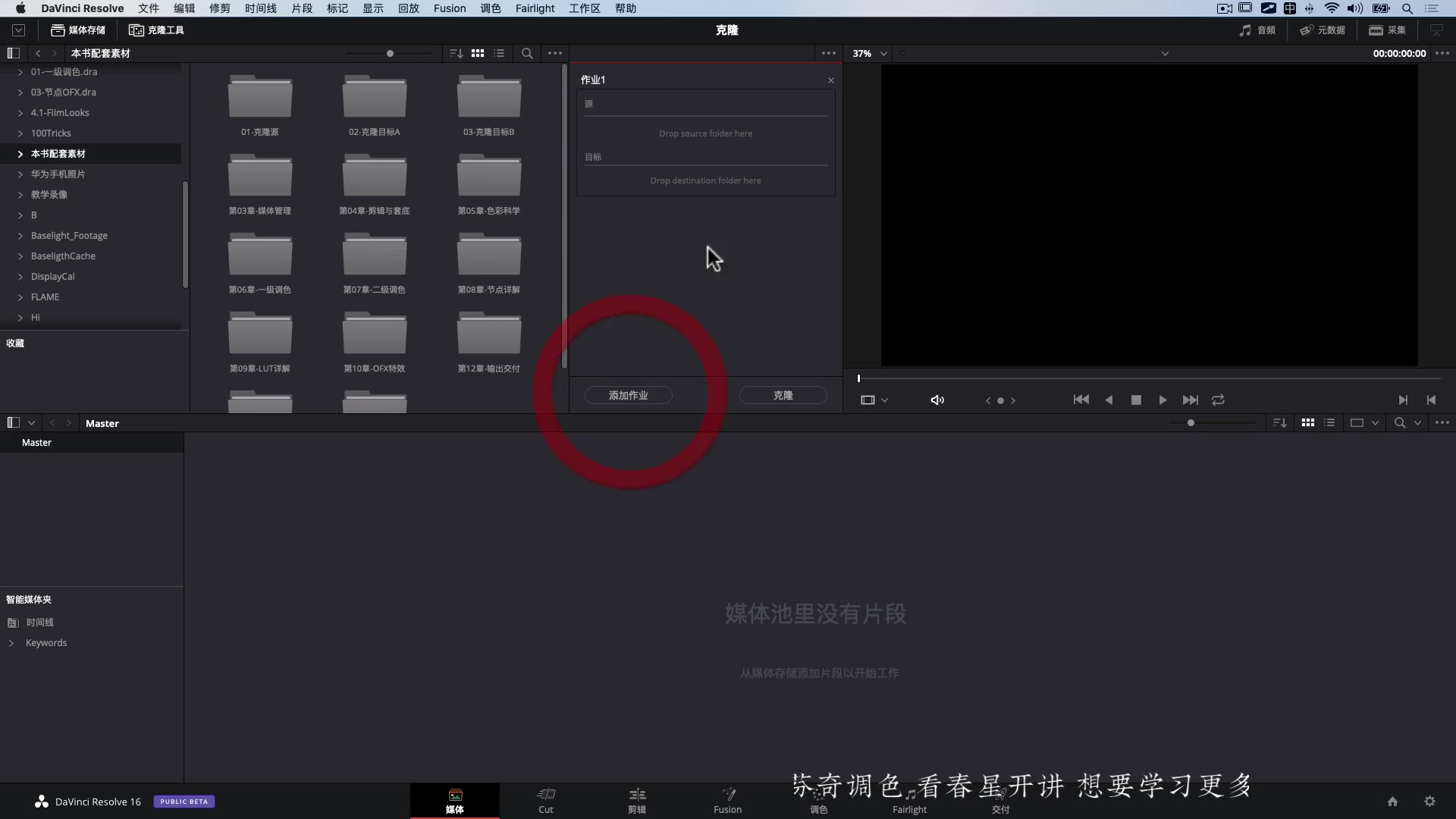Toggle playback loop button
This screenshot has width=1456, height=819.
1218,399
